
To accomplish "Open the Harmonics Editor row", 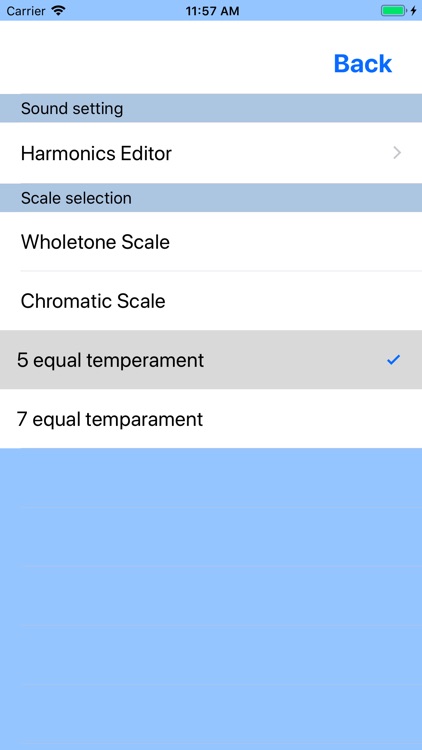I will tap(211, 153).
